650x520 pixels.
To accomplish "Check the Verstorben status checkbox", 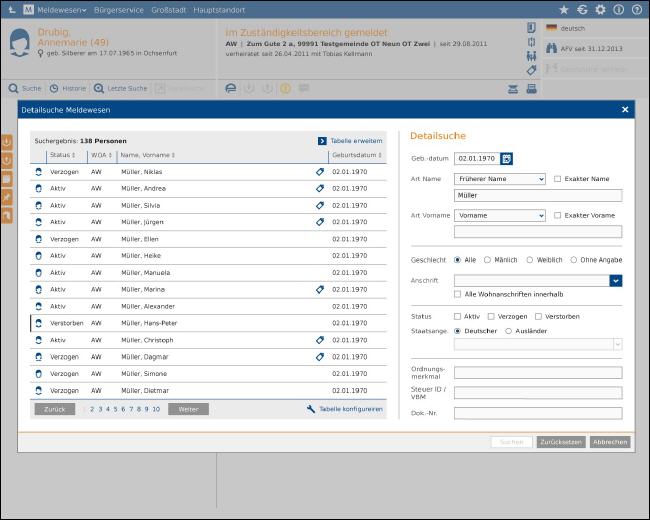I will click(x=539, y=316).
